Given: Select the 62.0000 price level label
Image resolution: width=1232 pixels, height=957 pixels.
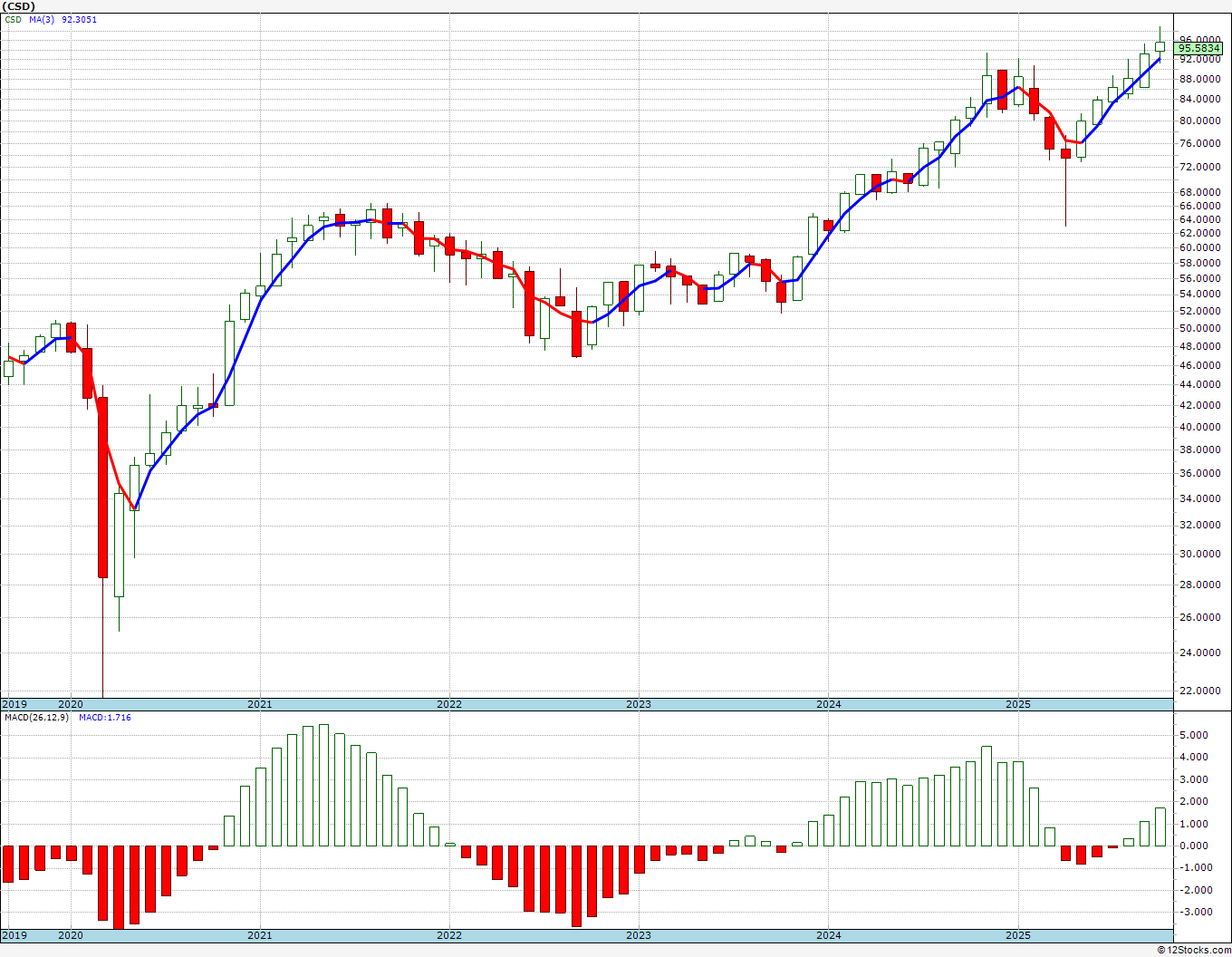Looking at the screenshot, I should [x=1201, y=233].
